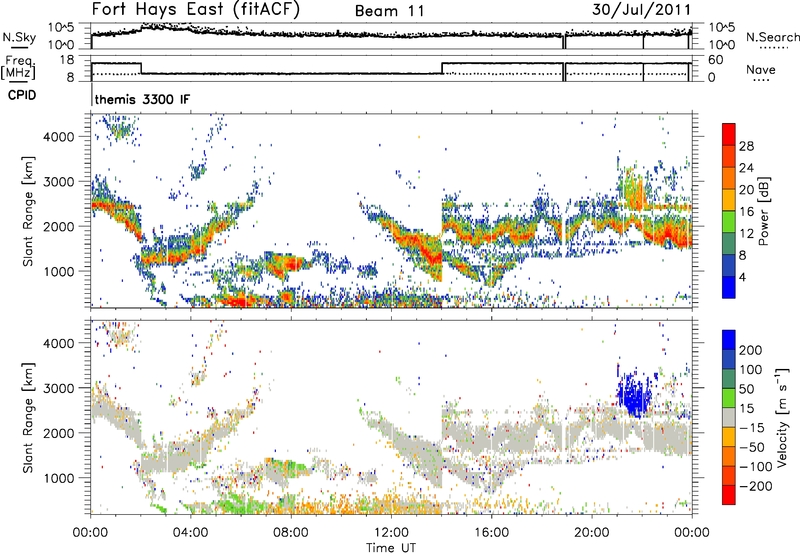
Task: Click the '100' tick on the Velocity colorbar
Action: pyautogui.click(x=751, y=369)
